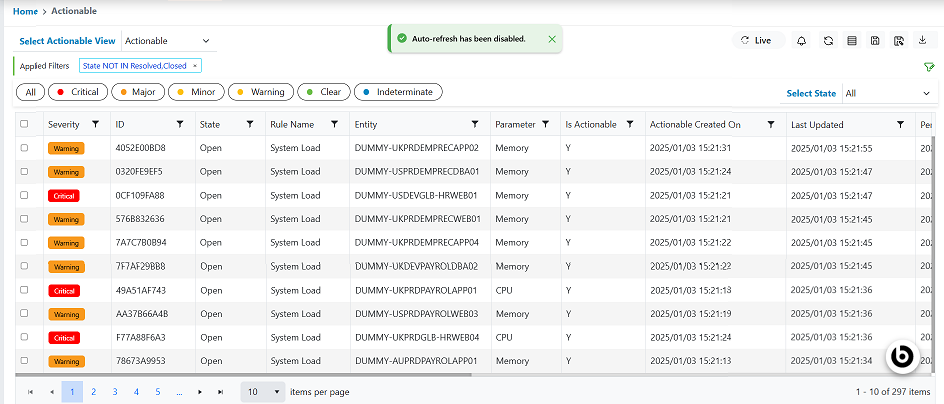Select the Critical severity filter tab
Screen dimensions: 944x404
click(77, 92)
